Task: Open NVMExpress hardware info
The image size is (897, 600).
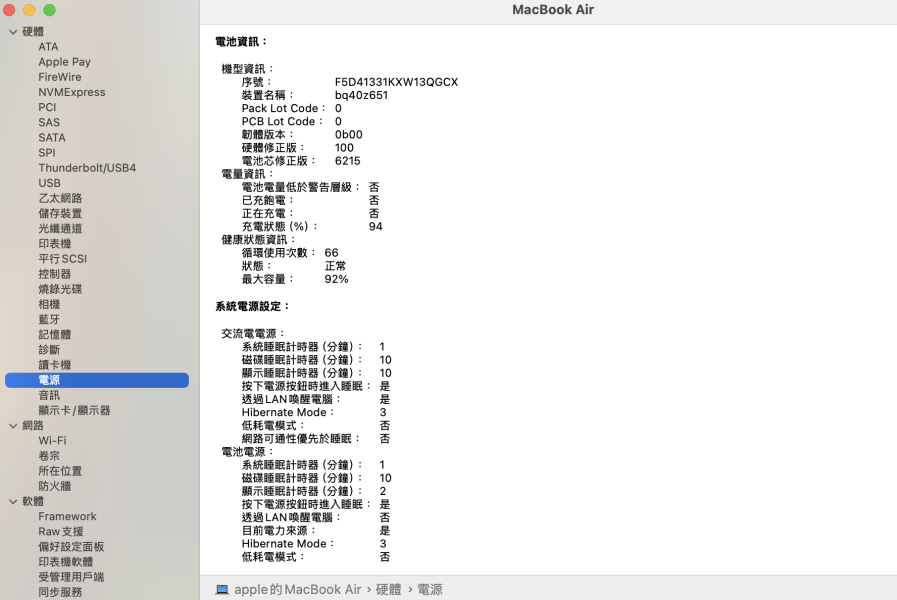Action: pyautogui.click(x=72, y=92)
